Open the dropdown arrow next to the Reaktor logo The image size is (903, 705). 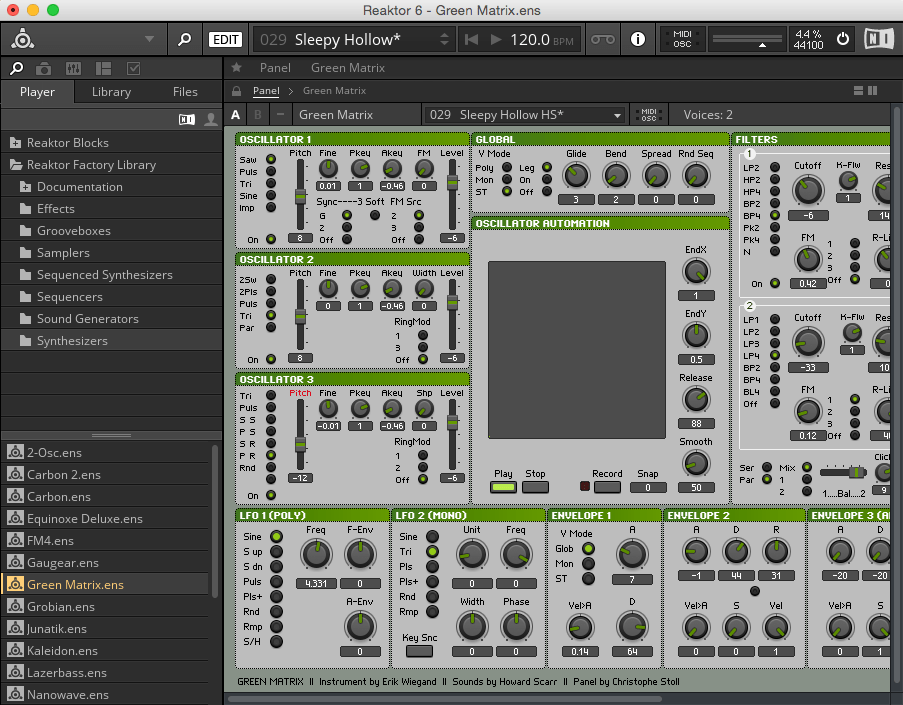[x=149, y=39]
